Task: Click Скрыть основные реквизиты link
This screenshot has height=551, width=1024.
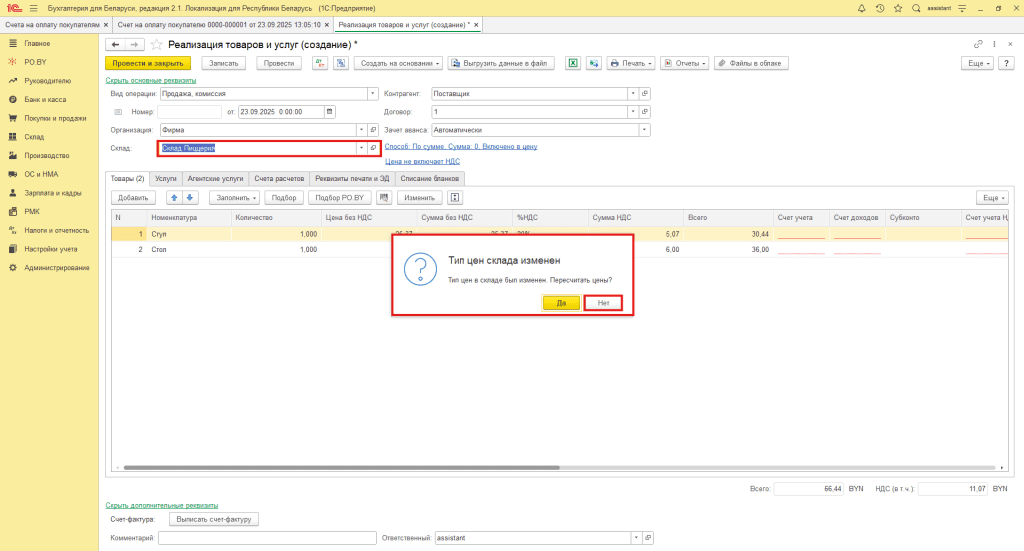Action: [x=150, y=80]
